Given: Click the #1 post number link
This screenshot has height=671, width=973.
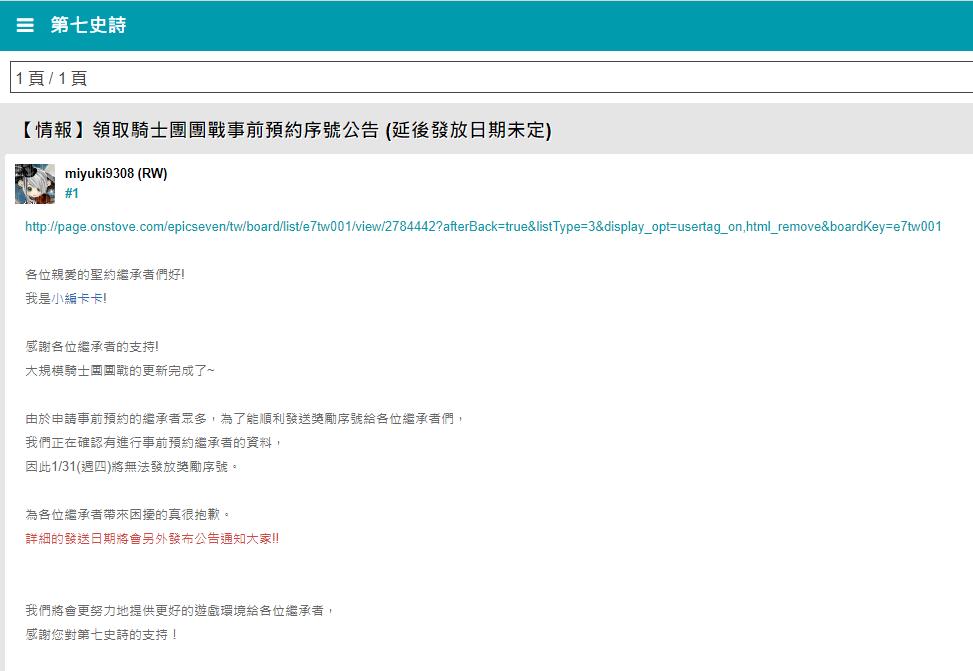Looking at the screenshot, I should (72, 193).
